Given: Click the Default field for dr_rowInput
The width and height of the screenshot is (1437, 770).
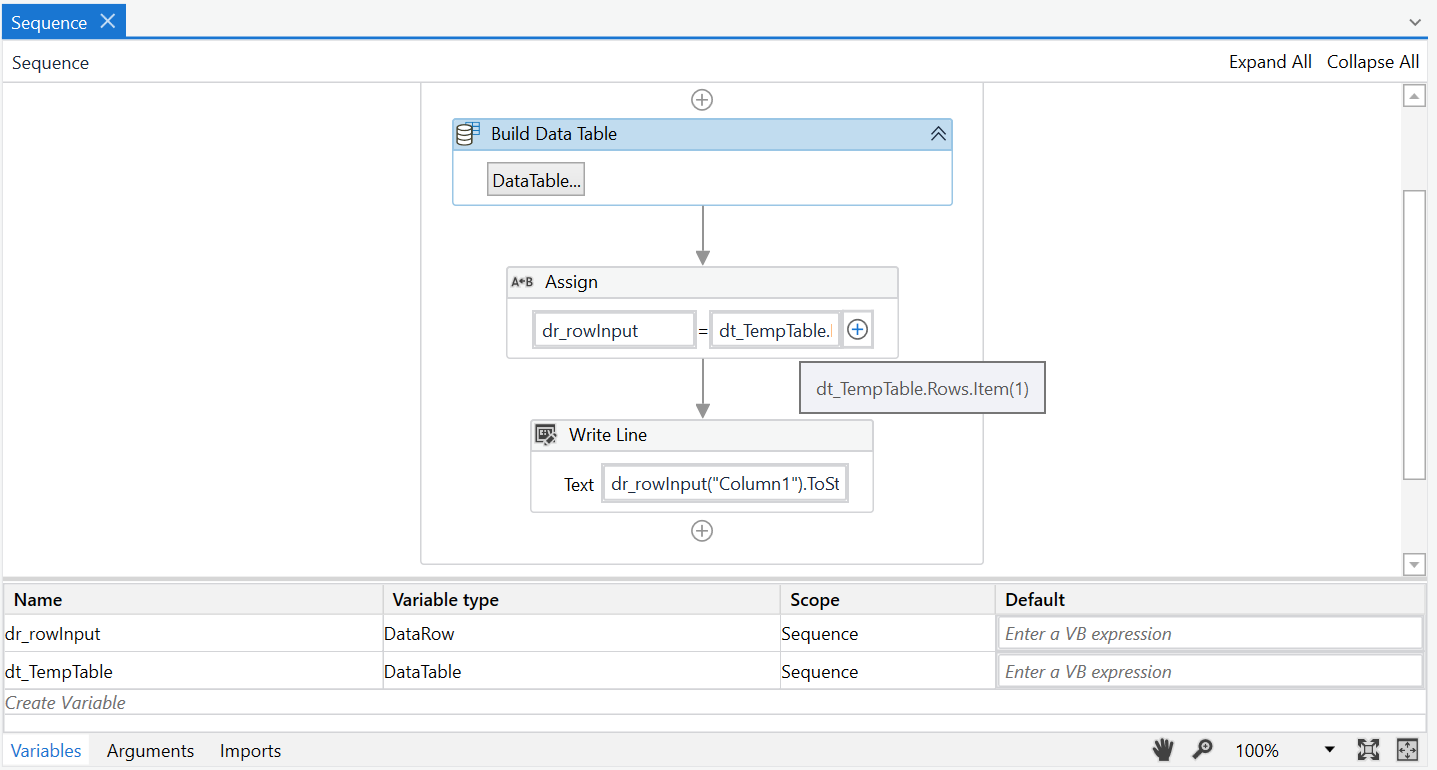Looking at the screenshot, I should [x=1209, y=634].
